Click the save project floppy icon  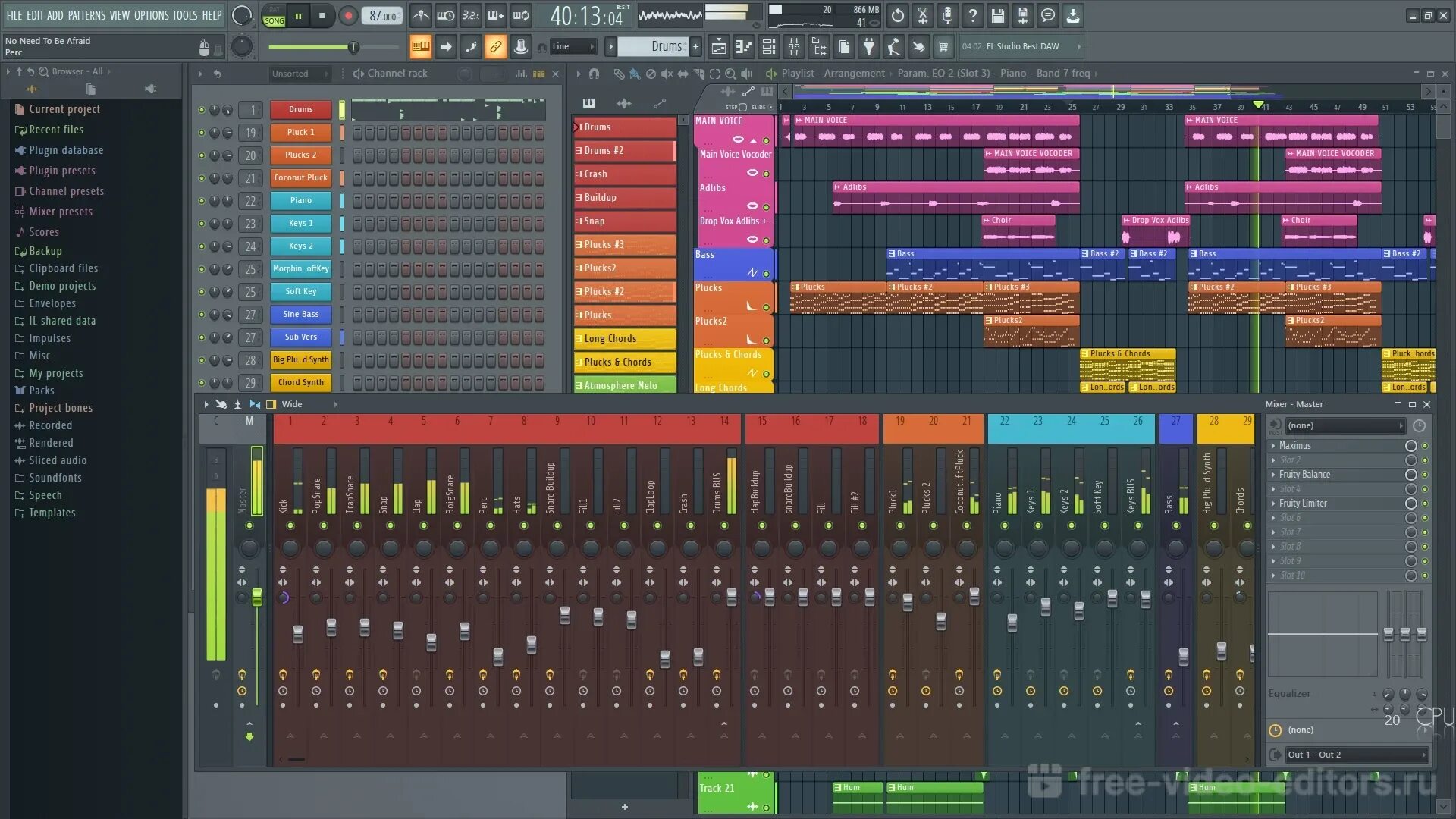click(997, 15)
